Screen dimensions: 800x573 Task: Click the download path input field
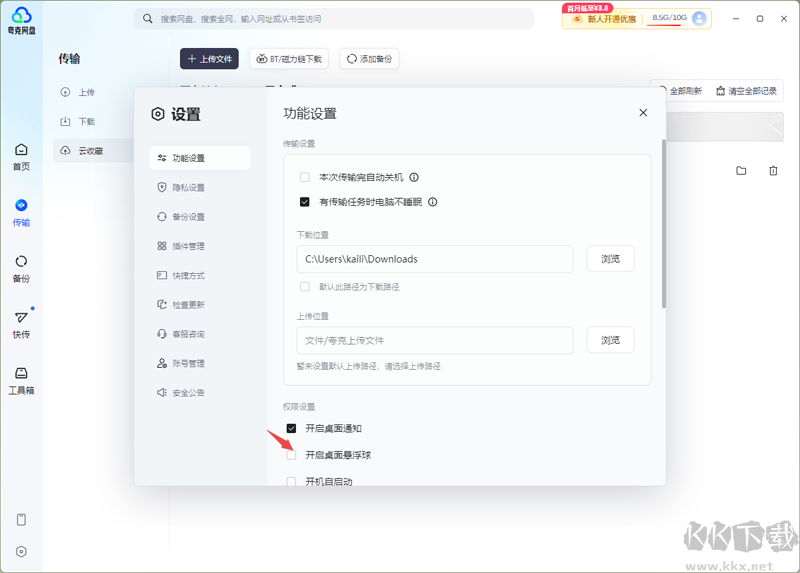435,259
